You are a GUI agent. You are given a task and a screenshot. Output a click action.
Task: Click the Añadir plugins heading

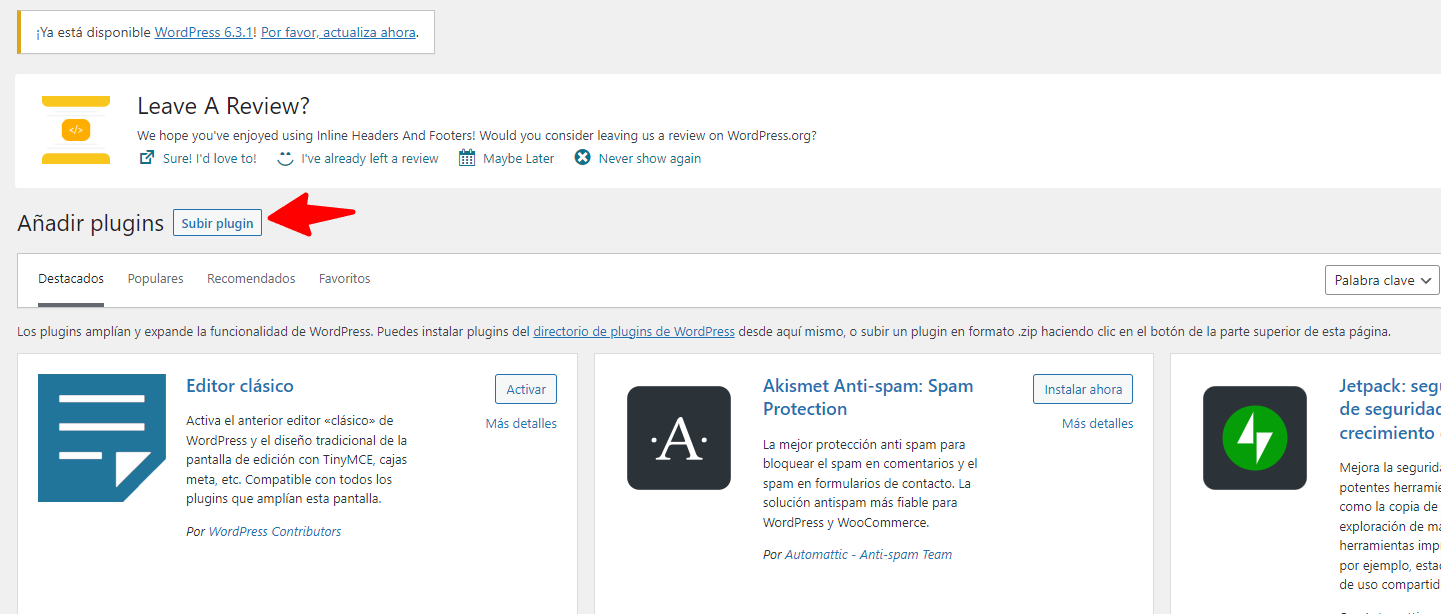(x=90, y=223)
